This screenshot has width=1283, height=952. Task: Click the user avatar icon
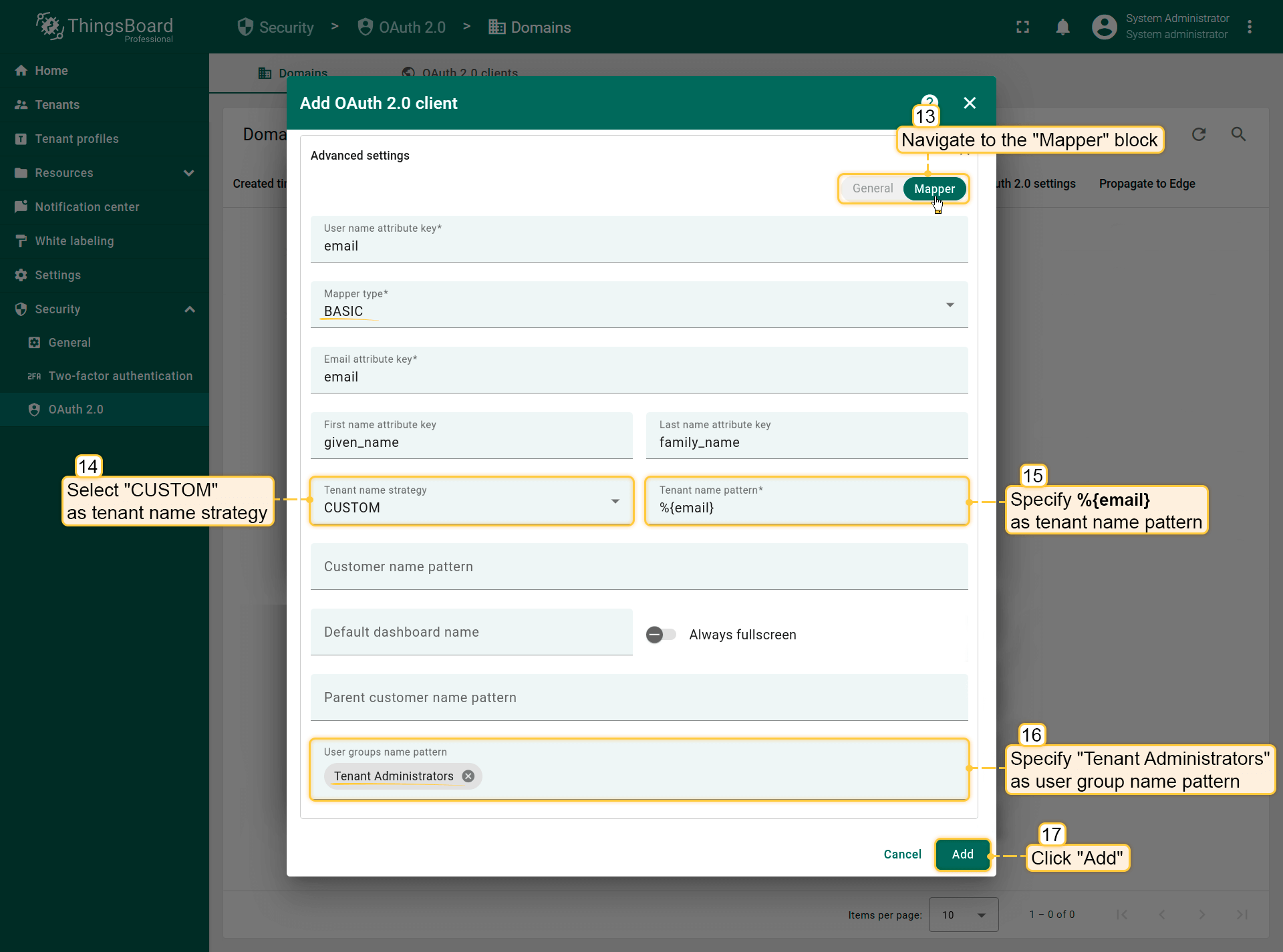(1104, 27)
